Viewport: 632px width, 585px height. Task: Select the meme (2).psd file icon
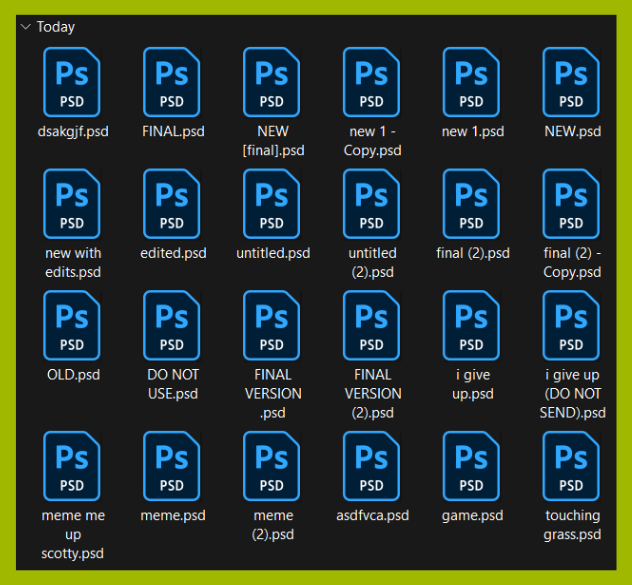coord(272,466)
